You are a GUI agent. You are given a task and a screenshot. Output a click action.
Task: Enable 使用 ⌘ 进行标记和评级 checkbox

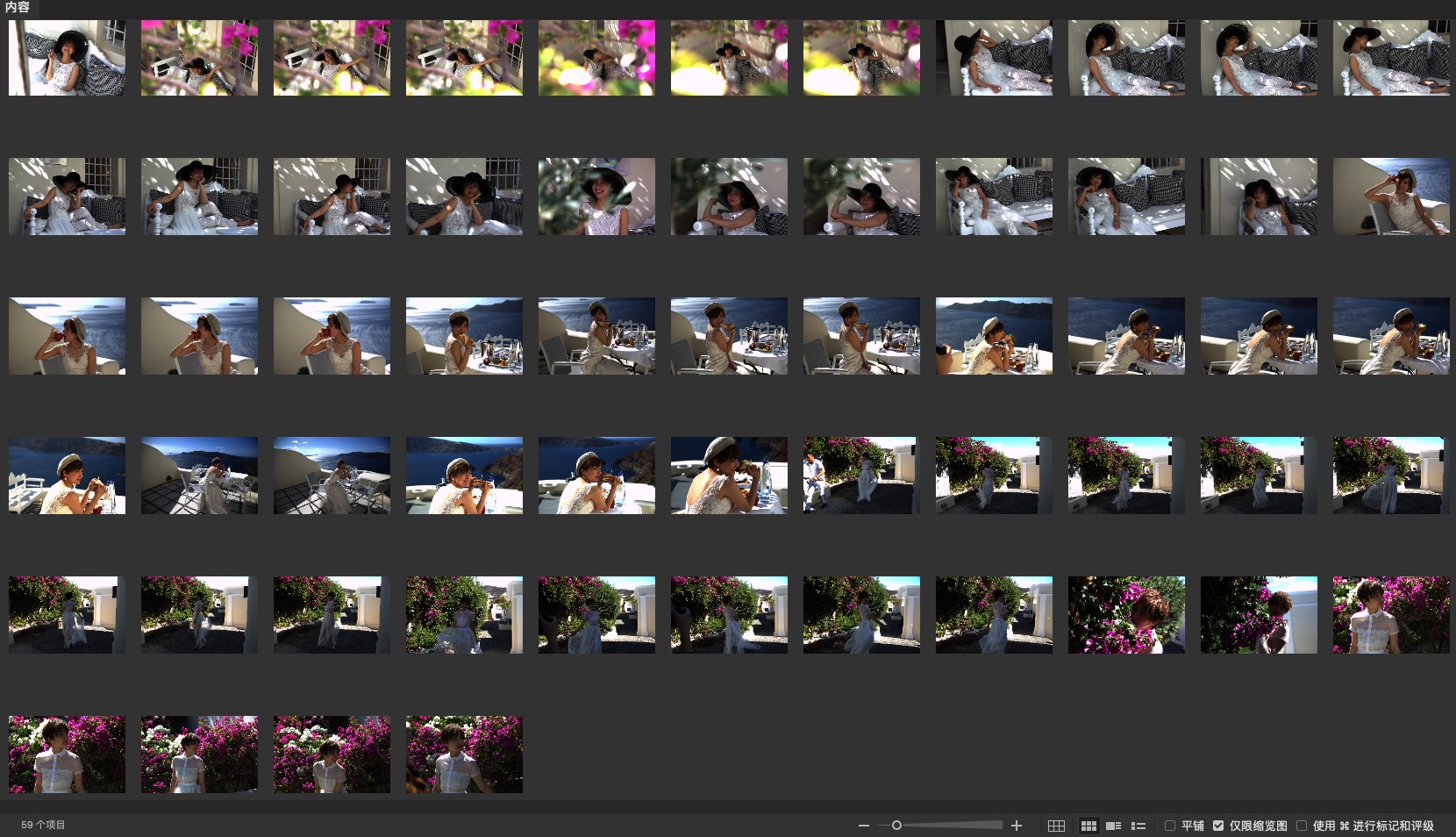[x=1302, y=826]
